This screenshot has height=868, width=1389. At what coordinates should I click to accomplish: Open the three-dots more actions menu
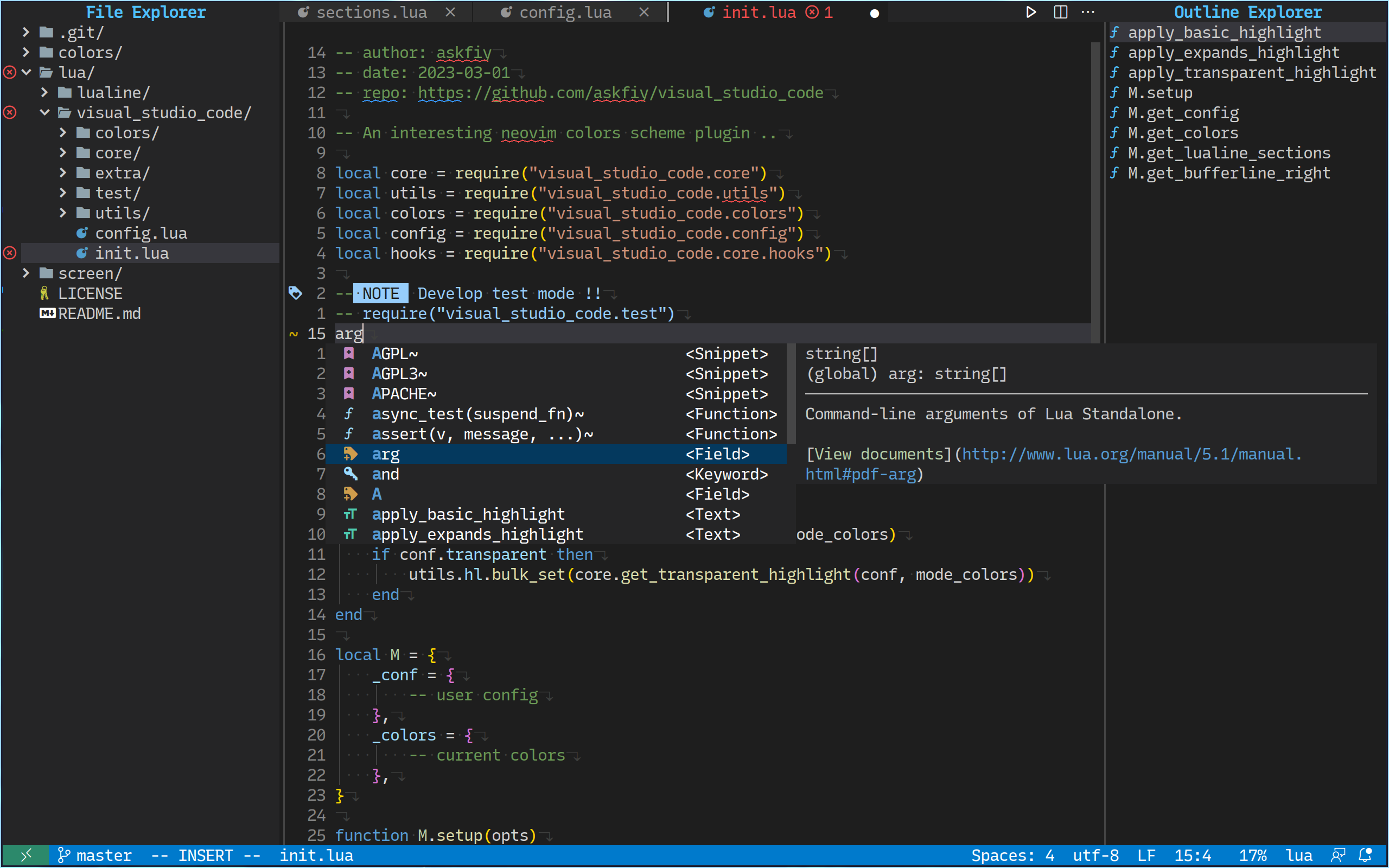pos(1088,12)
